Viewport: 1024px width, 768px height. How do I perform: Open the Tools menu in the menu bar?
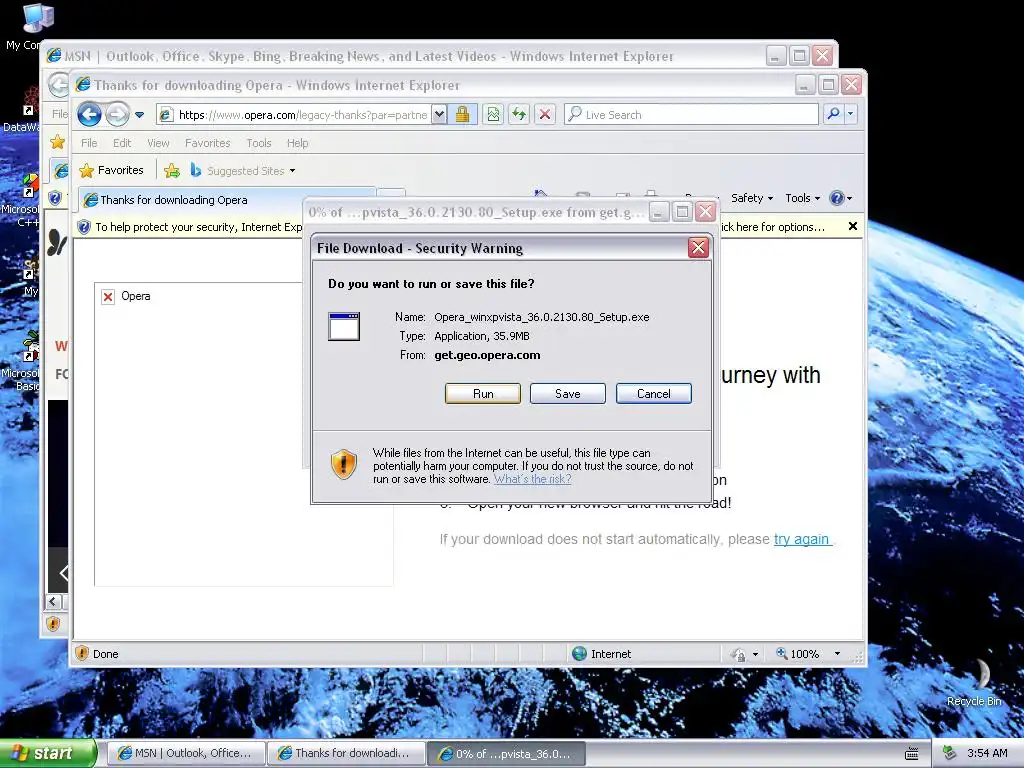point(259,143)
